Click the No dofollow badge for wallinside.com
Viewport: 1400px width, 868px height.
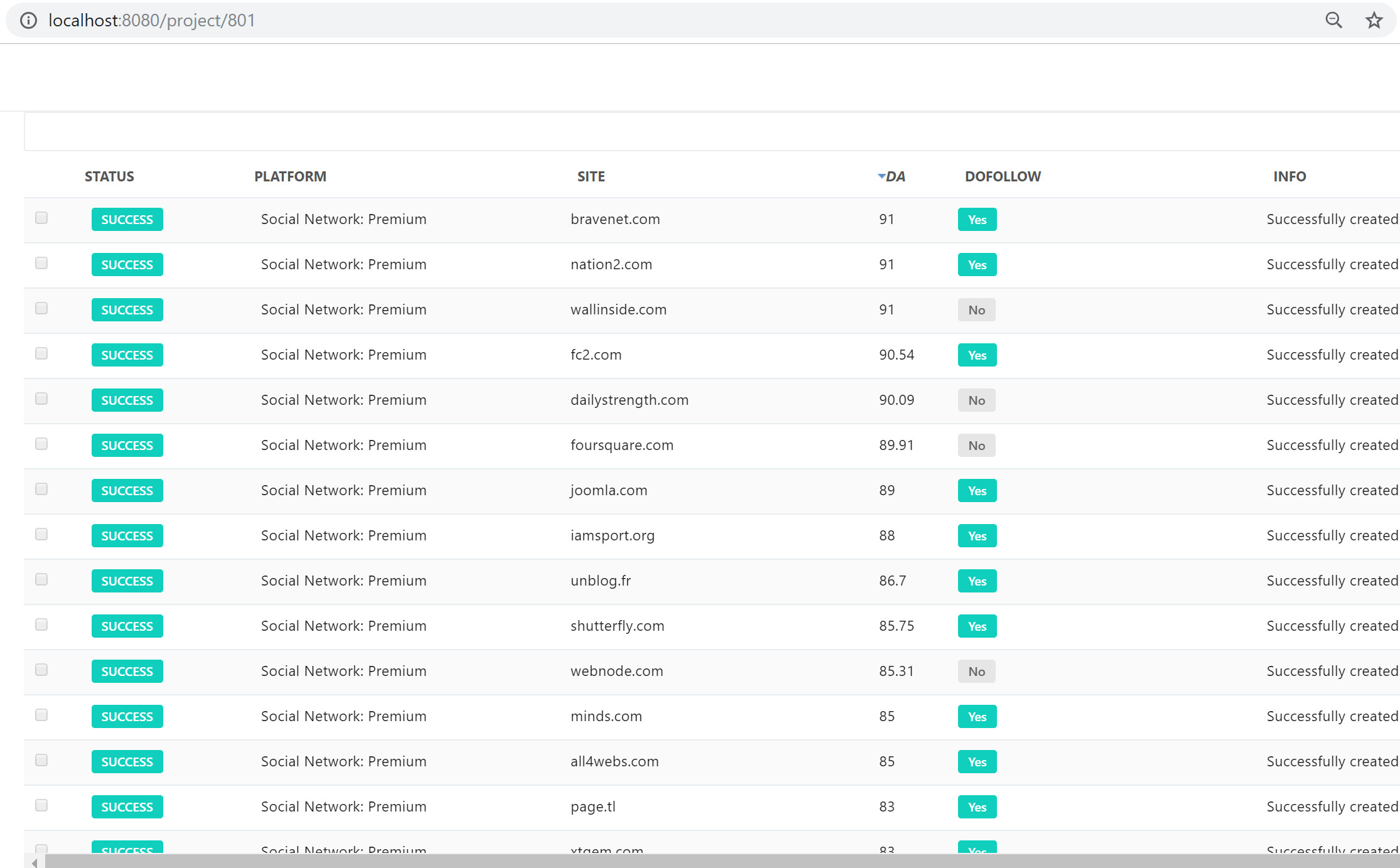click(976, 310)
